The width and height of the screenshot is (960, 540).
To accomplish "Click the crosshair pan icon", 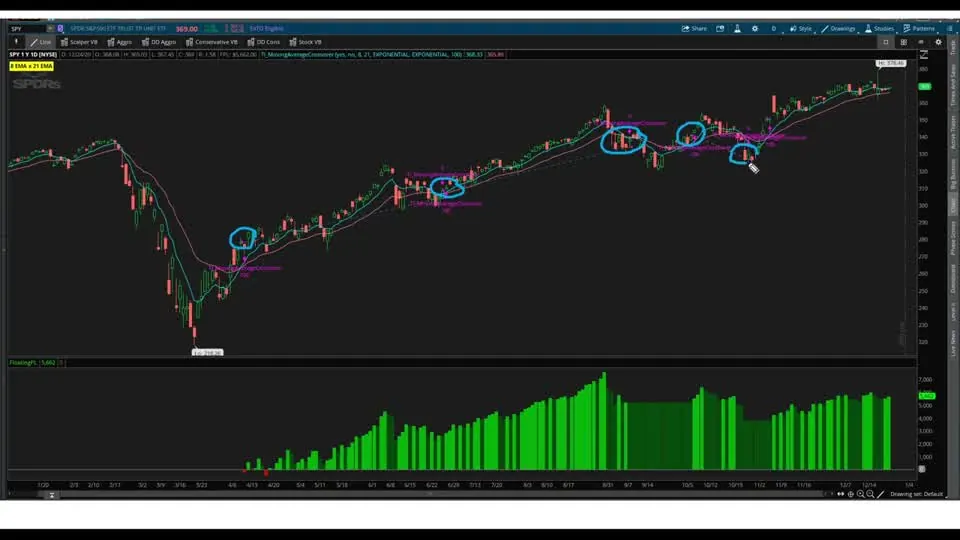I will [x=850, y=493].
